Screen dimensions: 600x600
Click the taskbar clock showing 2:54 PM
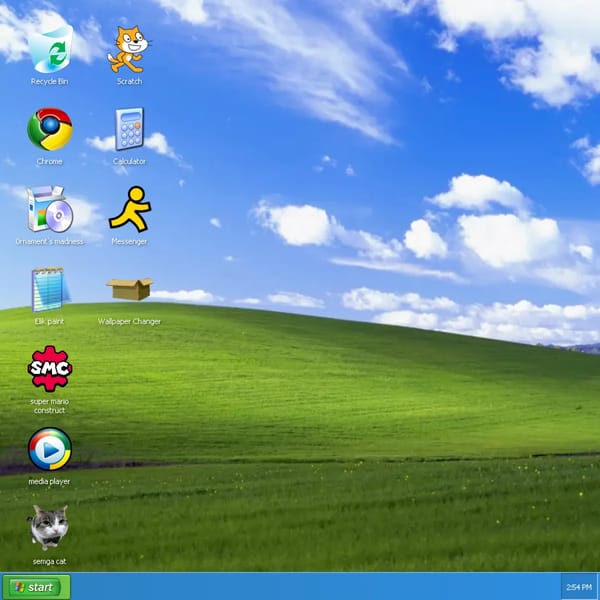coord(579,587)
